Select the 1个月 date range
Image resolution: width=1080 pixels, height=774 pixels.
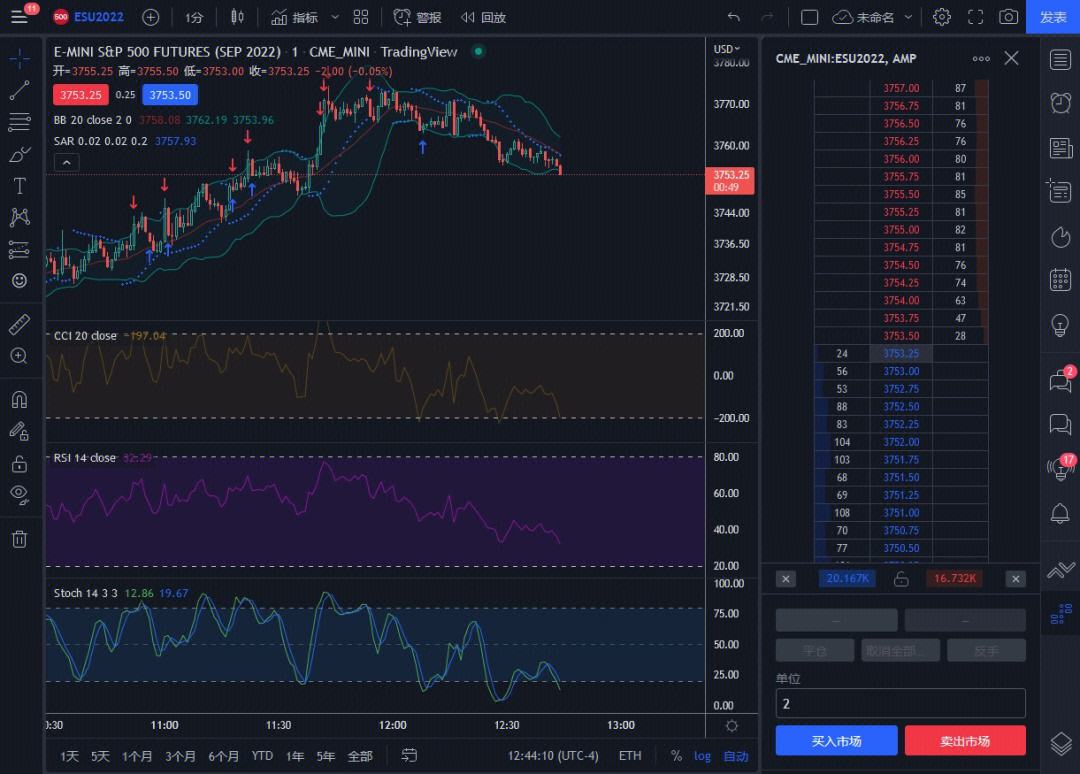coord(137,756)
